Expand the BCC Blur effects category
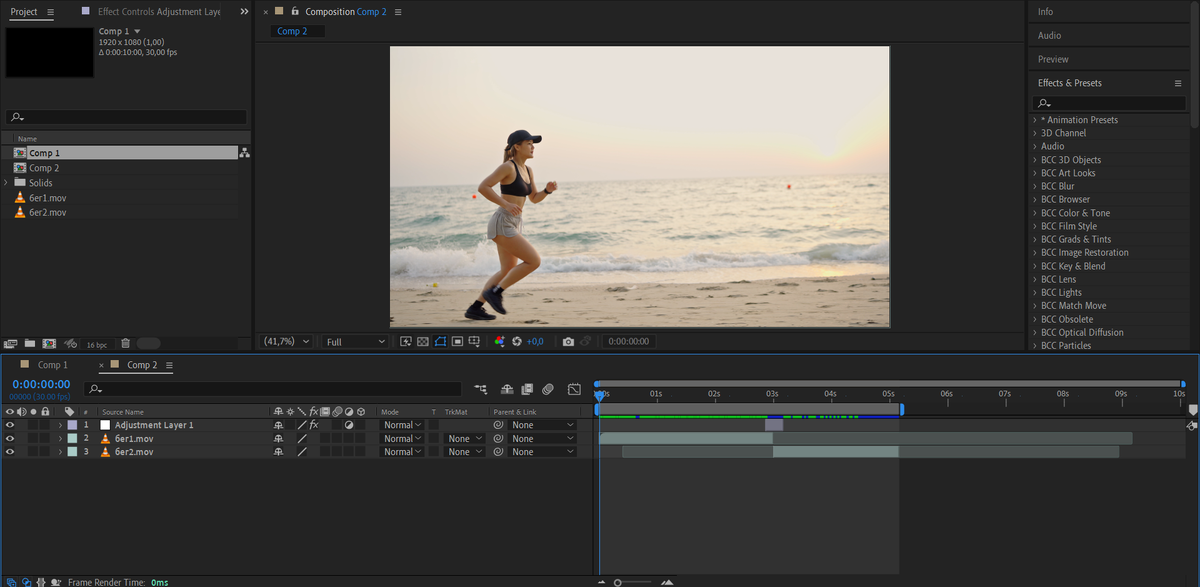The height and width of the screenshot is (587, 1200). pyautogui.click(x=1035, y=186)
